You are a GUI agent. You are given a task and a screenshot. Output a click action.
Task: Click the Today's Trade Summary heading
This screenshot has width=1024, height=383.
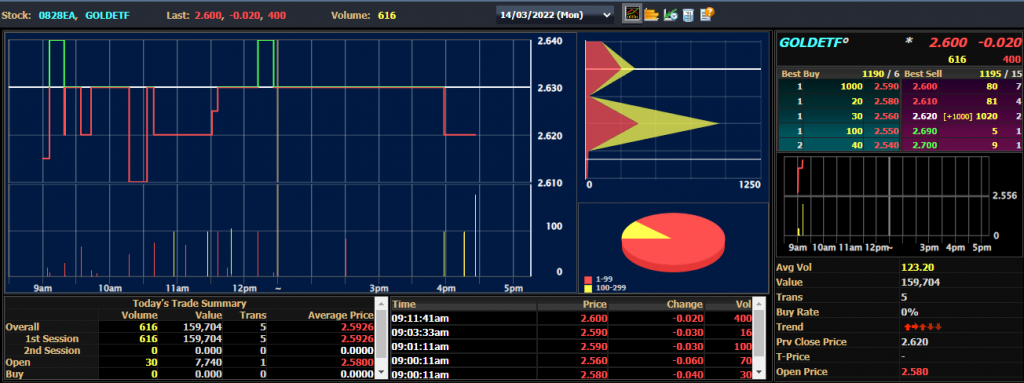tap(189, 303)
